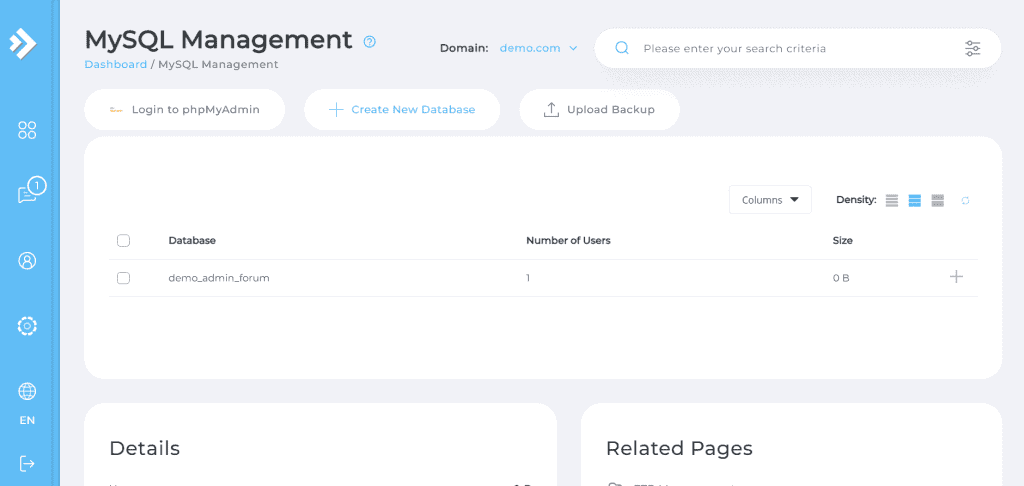Screen dimensions: 1024x486
Task: Set table density to compact
Action: coord(891,200)
